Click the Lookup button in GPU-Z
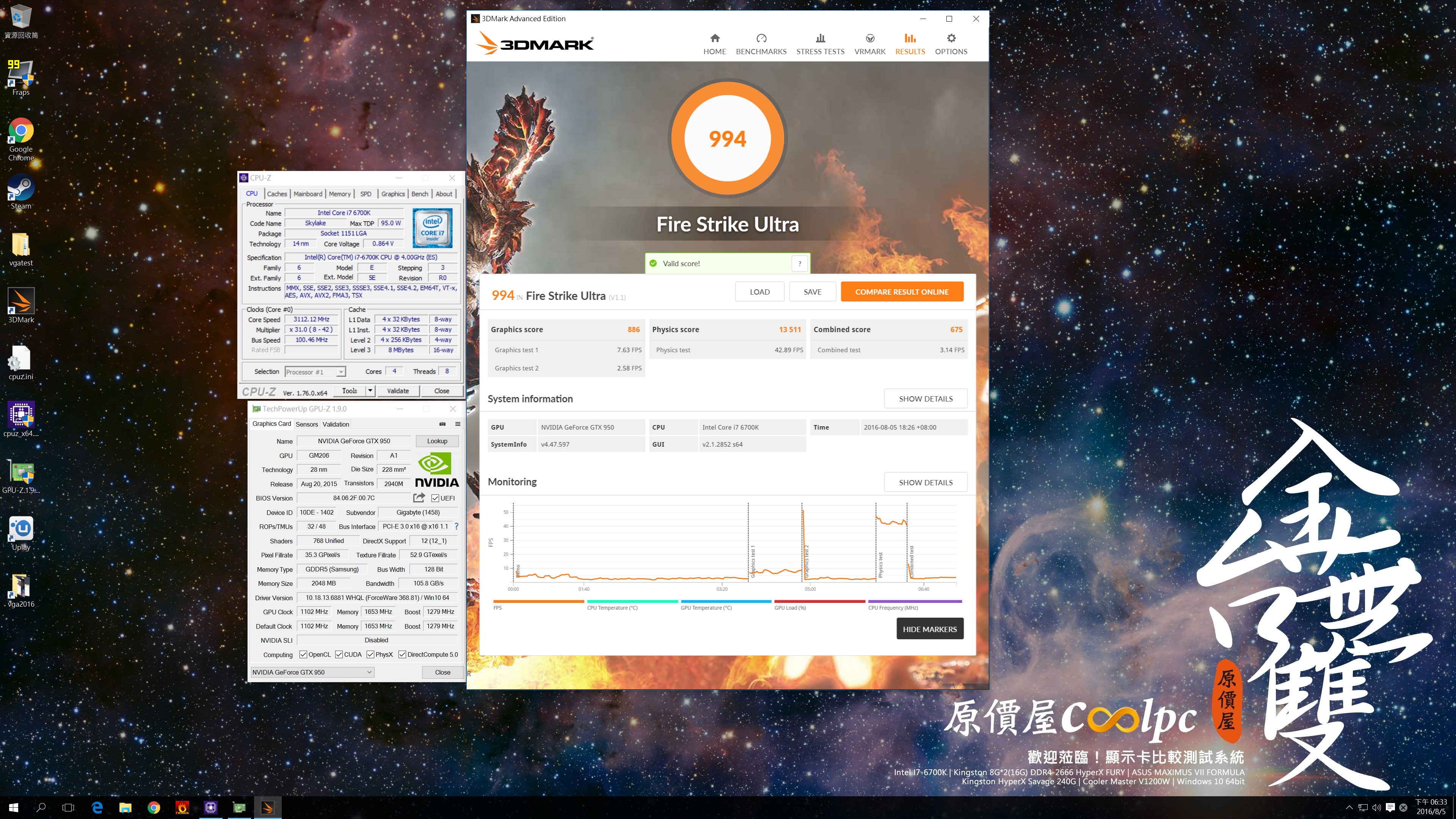Image resolution: width=1456 pixels, height=819 pixels. click(x=437, y=441)
